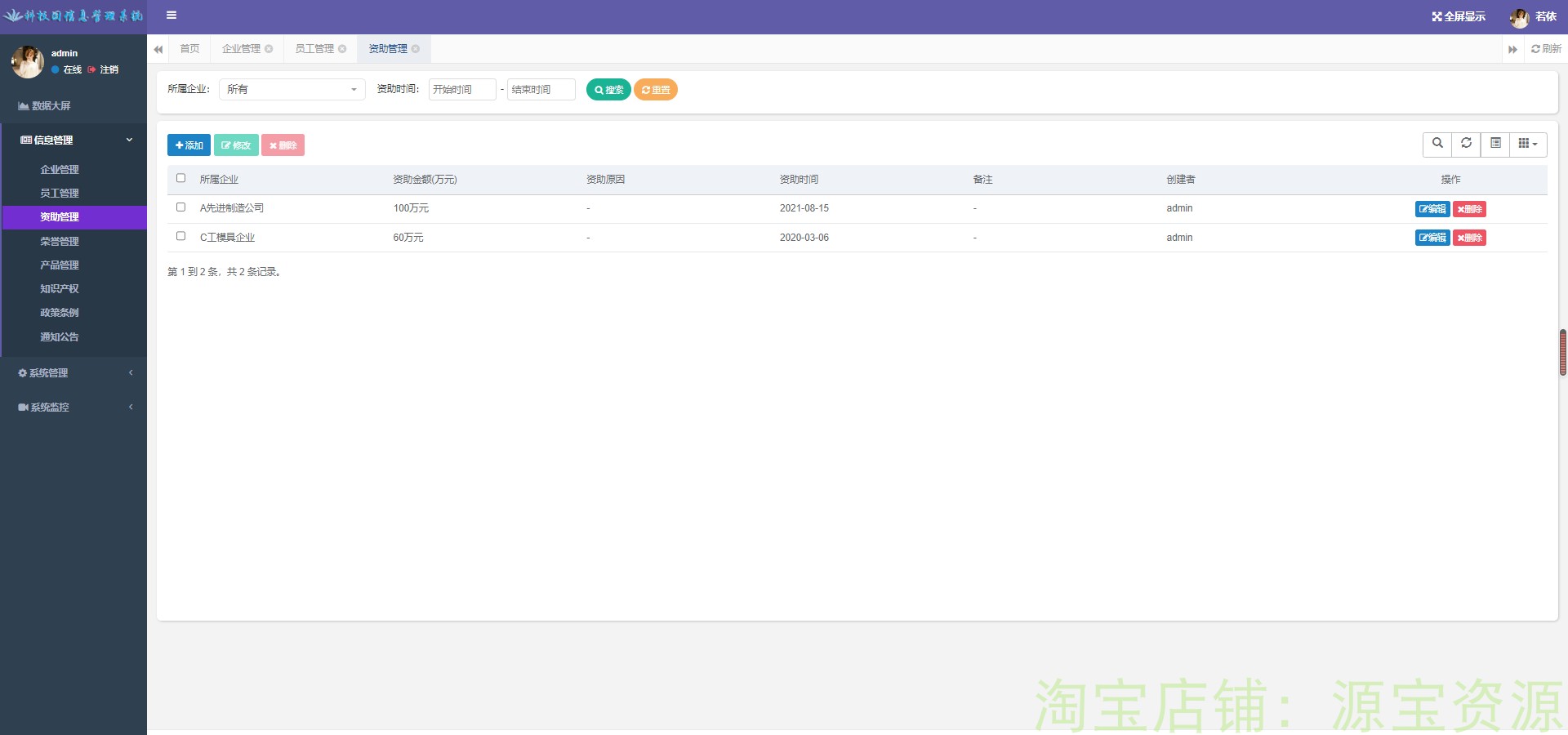Click the 开始时间 date field
This screenshot has height=735, width=1568.
point(462,90)
